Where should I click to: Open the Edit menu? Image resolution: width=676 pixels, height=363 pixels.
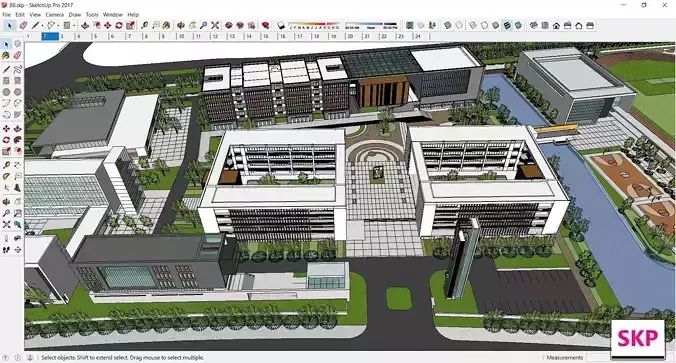20,14
